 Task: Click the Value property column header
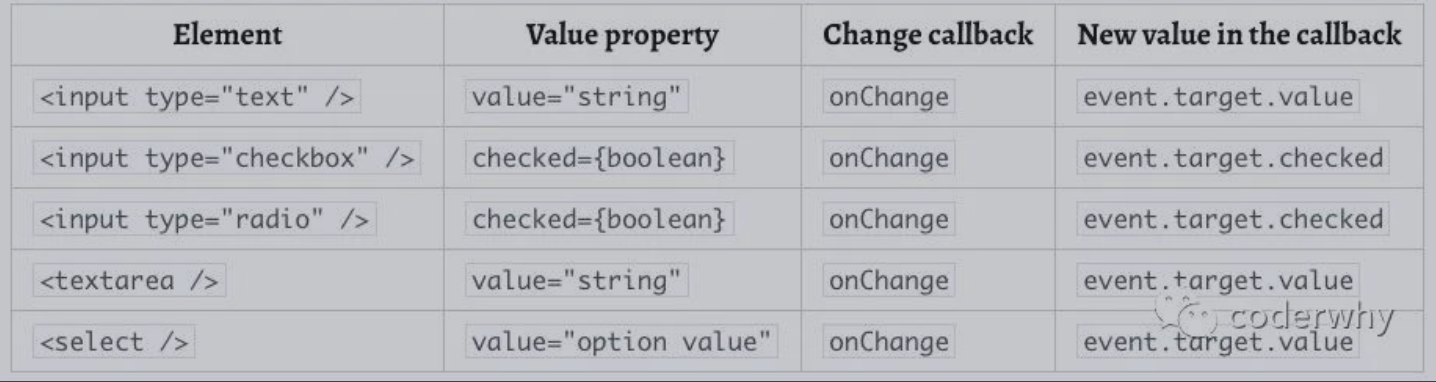[622, 35]
